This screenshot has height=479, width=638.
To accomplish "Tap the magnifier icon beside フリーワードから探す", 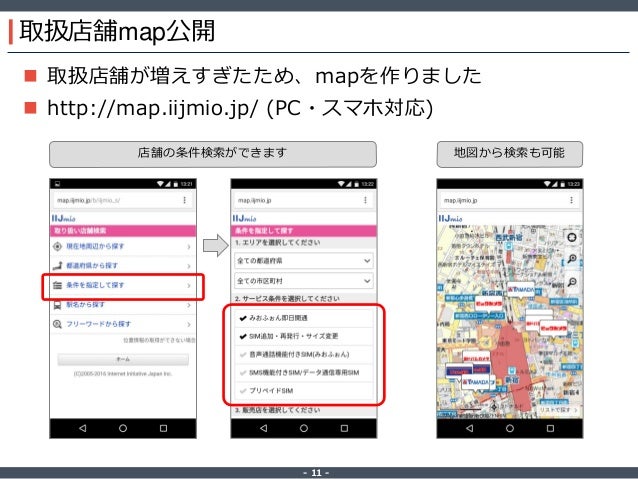I will tap(57, 324).
